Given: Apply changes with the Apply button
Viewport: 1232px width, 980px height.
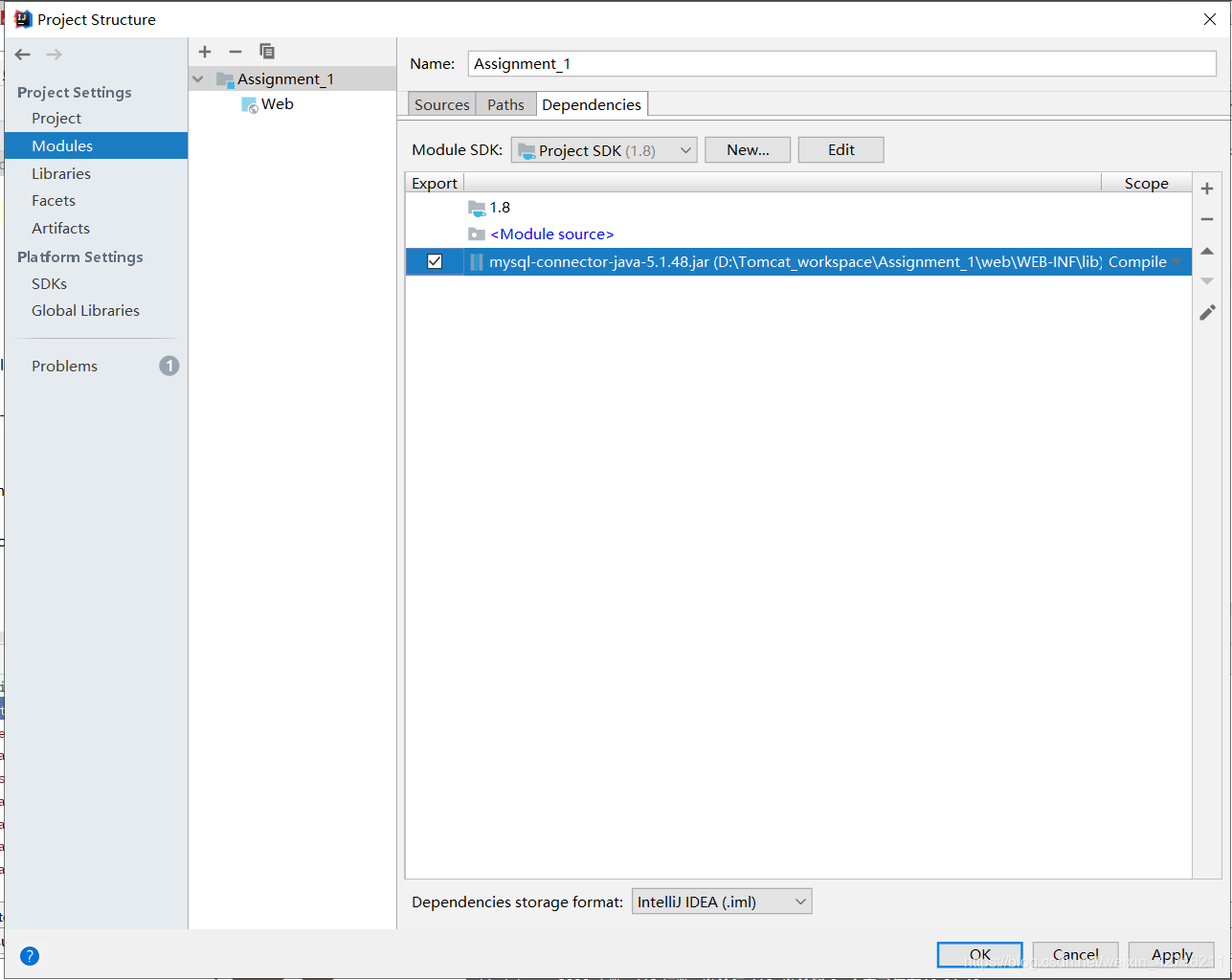Looking at the screenshot, I should click(x=1171, y=954).
